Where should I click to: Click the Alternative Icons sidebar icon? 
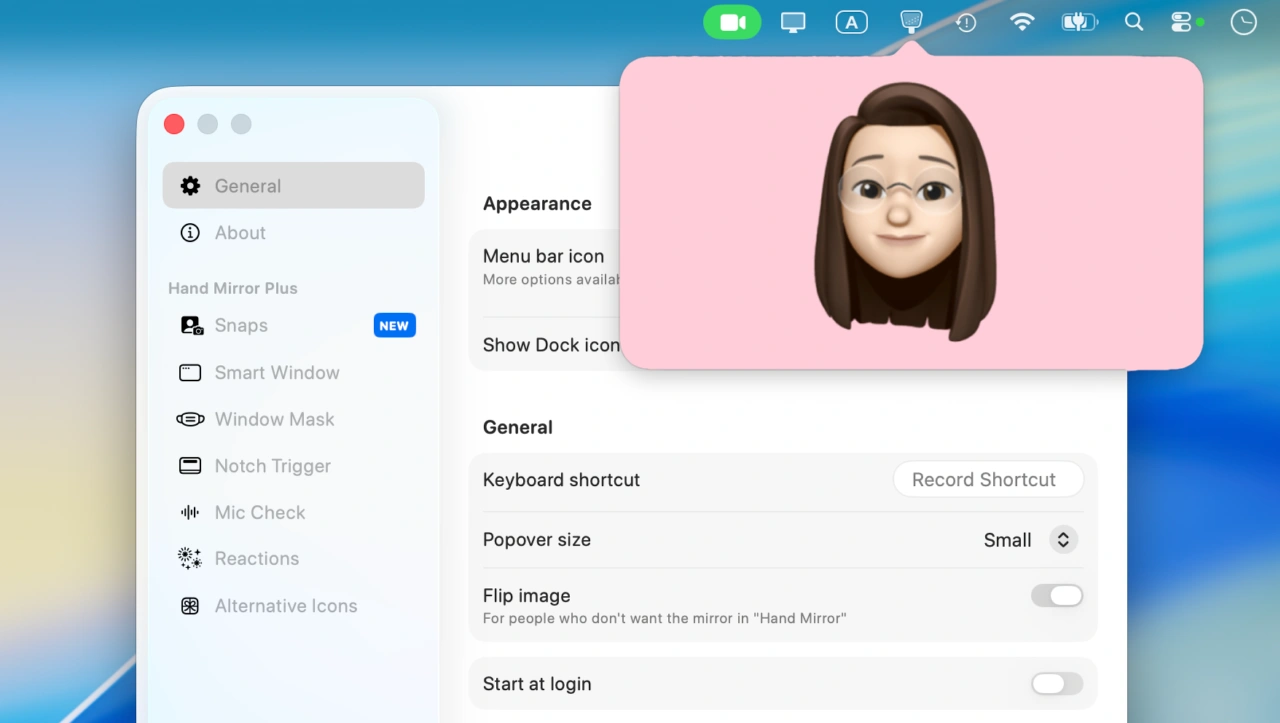tap(190, 606)
